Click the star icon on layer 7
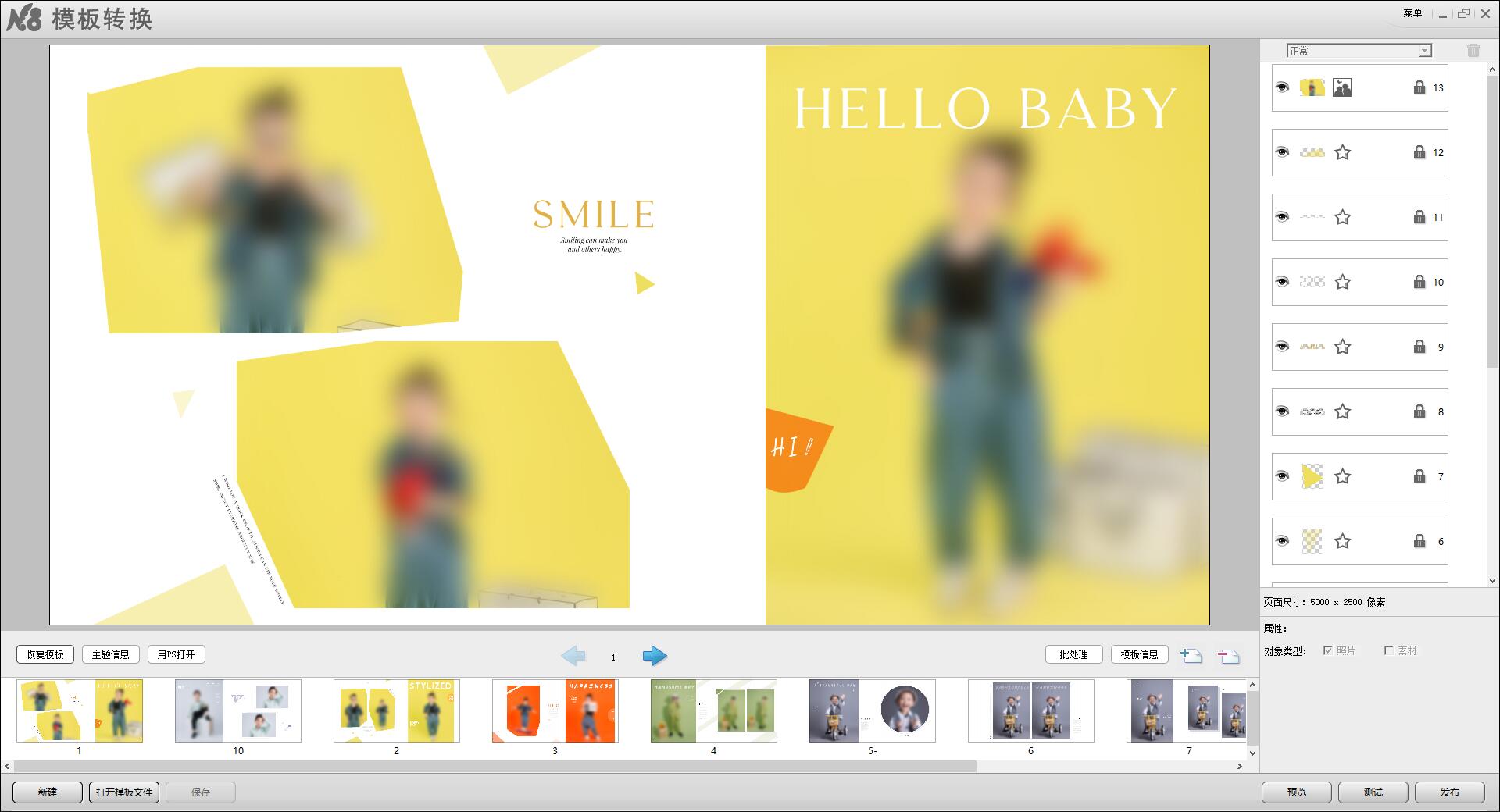 tap(1342, 476)
